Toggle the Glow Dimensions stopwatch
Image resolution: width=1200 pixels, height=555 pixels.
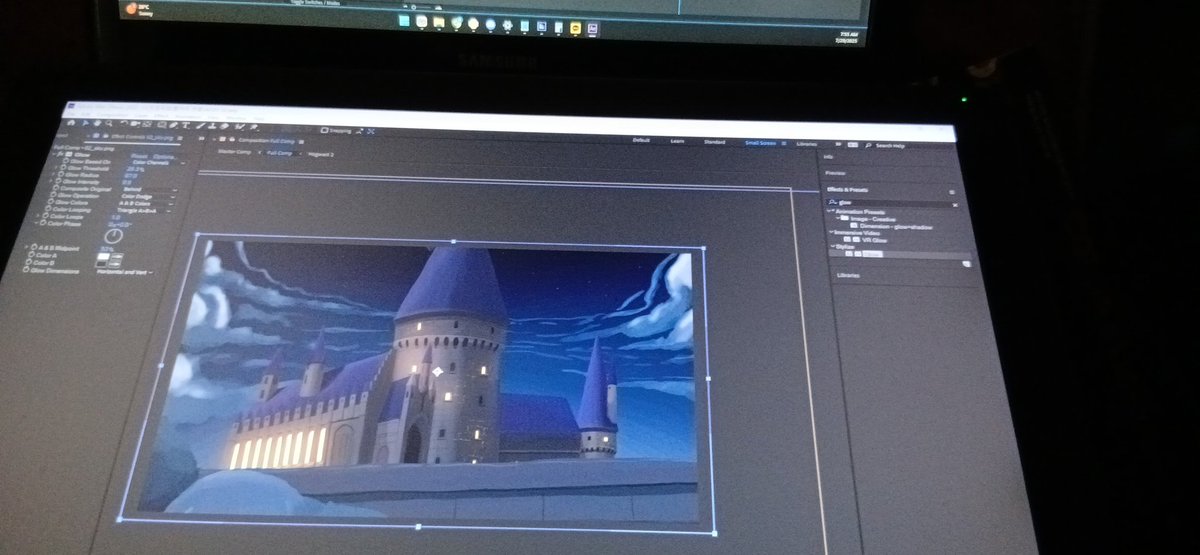pos(26,270)
